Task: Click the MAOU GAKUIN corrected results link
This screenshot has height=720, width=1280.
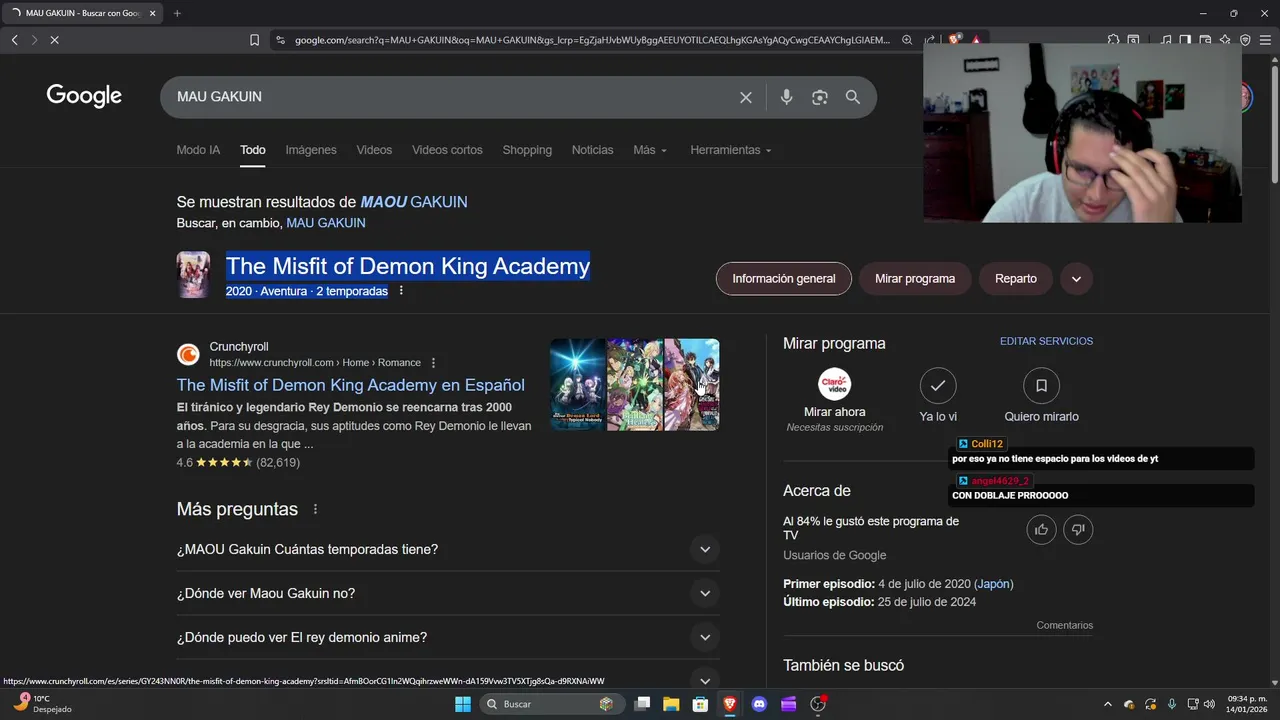Action: point(414,202)
